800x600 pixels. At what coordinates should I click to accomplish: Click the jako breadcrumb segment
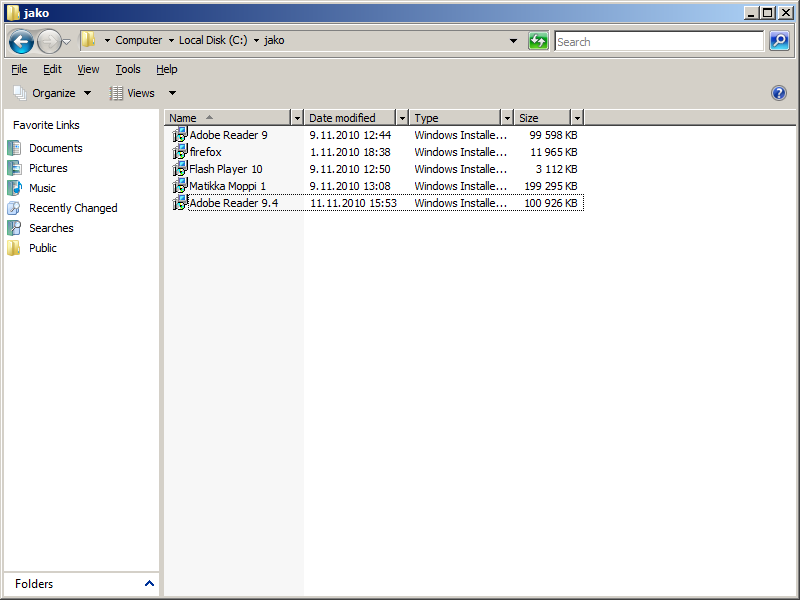[274, 40]
